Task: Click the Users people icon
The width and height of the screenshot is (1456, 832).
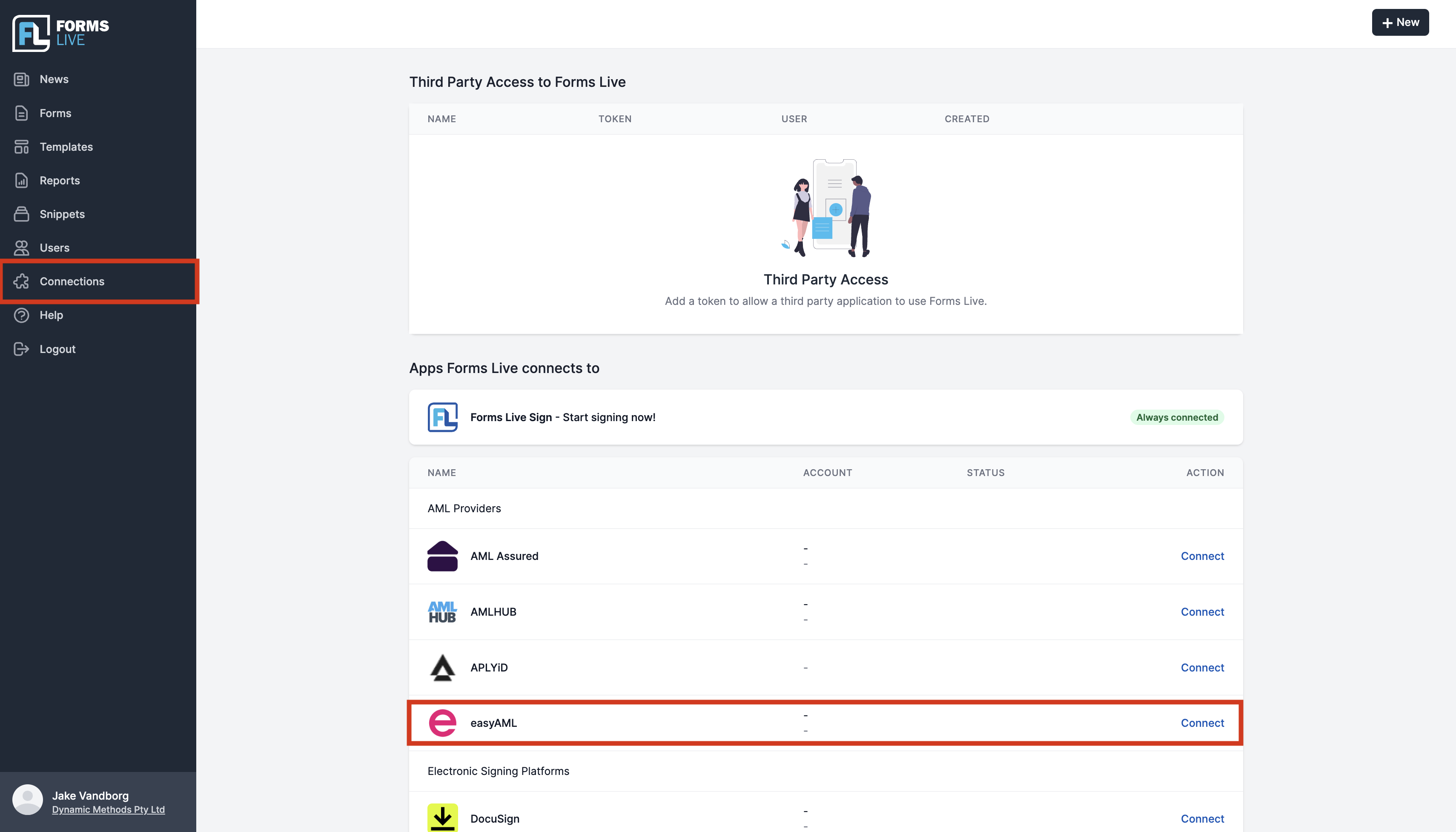Action: point(21,248)
